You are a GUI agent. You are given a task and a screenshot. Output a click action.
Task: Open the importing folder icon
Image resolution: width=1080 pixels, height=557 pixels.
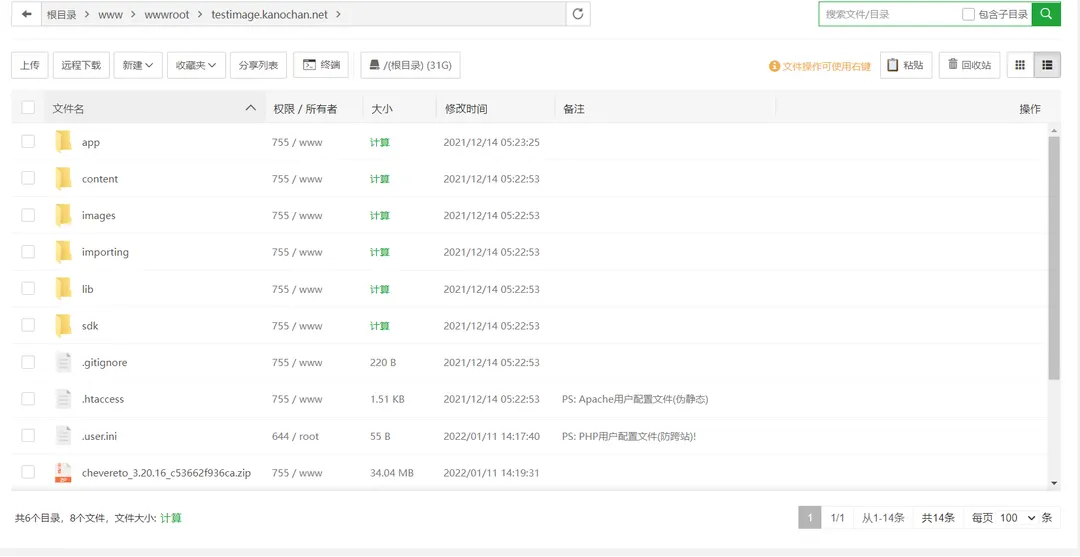point(63,252)
